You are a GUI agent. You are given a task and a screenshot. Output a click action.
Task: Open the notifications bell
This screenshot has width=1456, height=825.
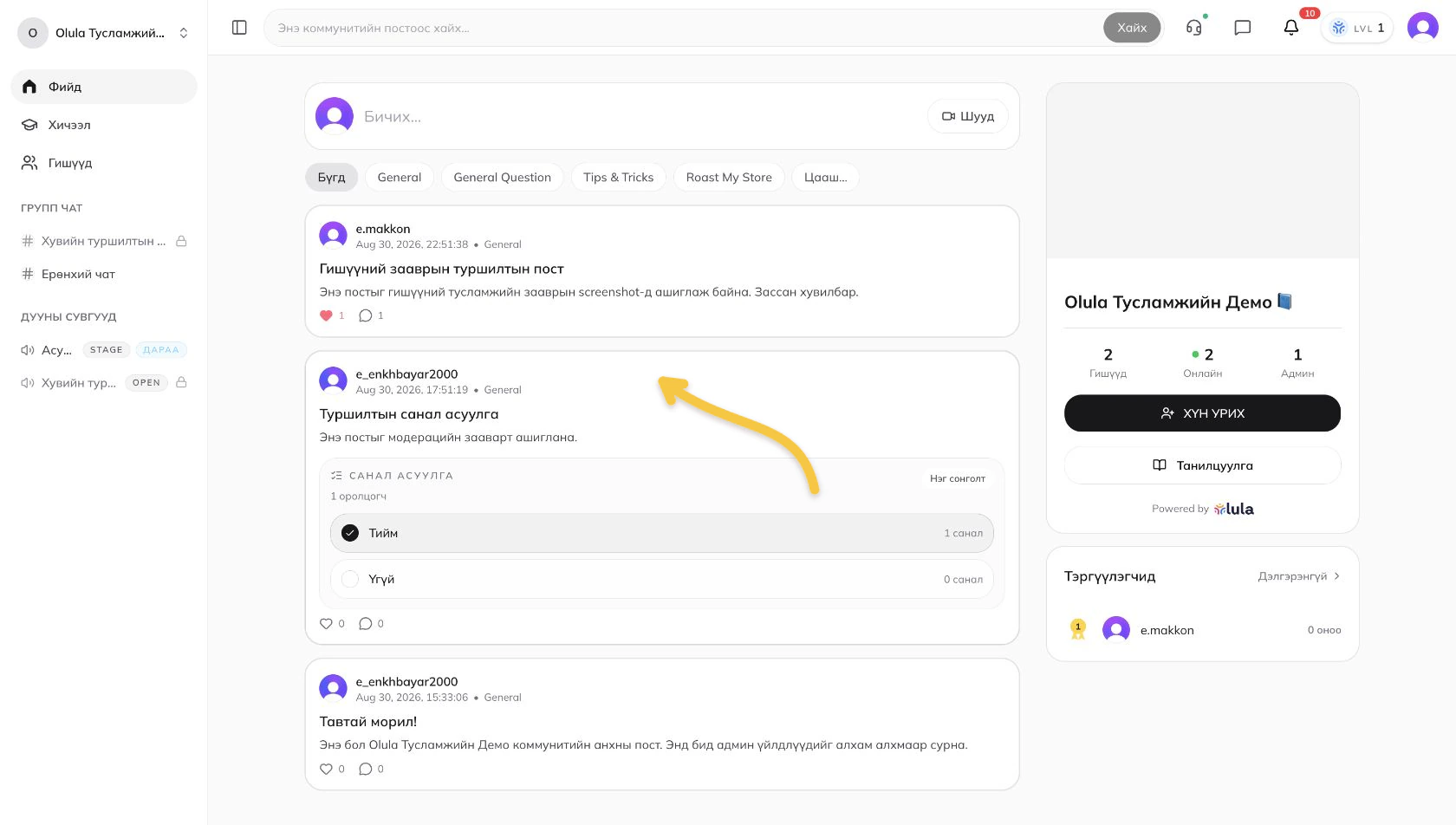tap(1291, 28)
